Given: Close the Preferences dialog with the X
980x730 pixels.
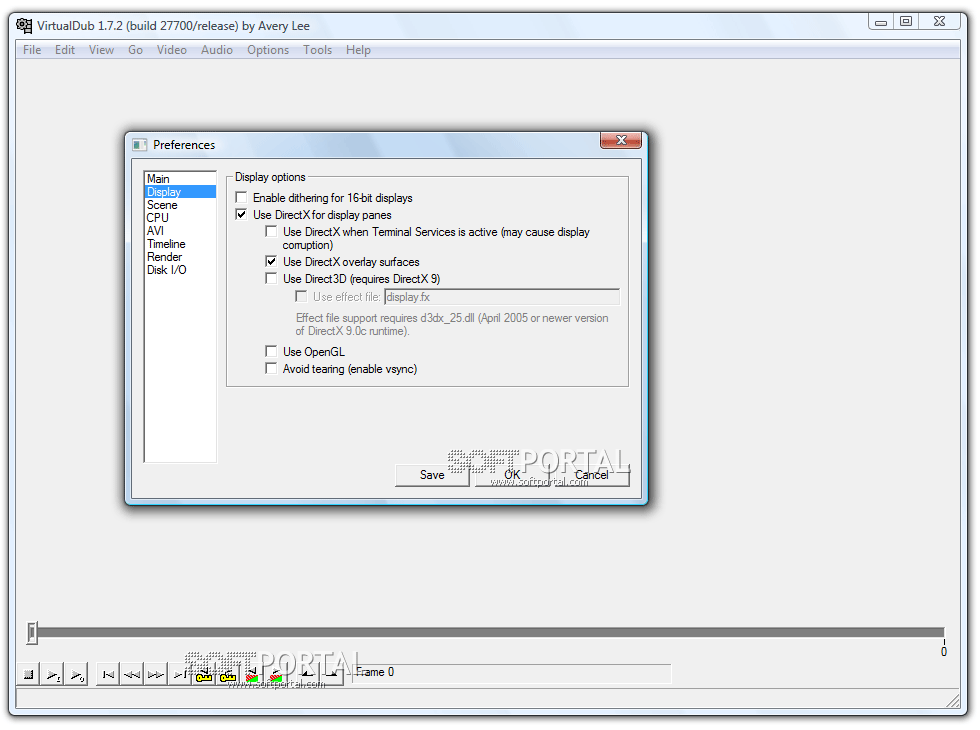Looking at the screenshot, I should pyautogui.click(x=621, y=141).
